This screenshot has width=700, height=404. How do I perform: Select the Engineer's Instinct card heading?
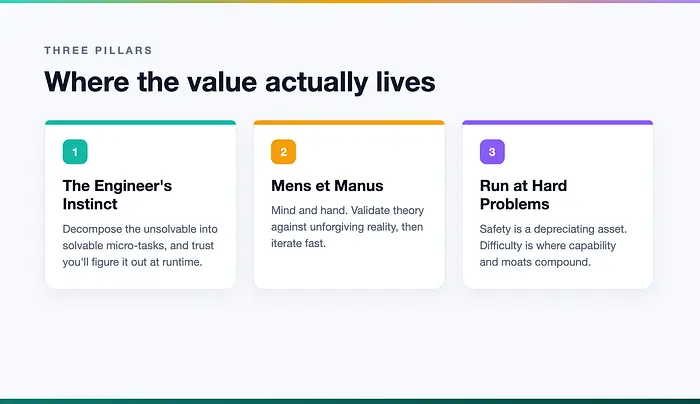[x=117, y=195]
